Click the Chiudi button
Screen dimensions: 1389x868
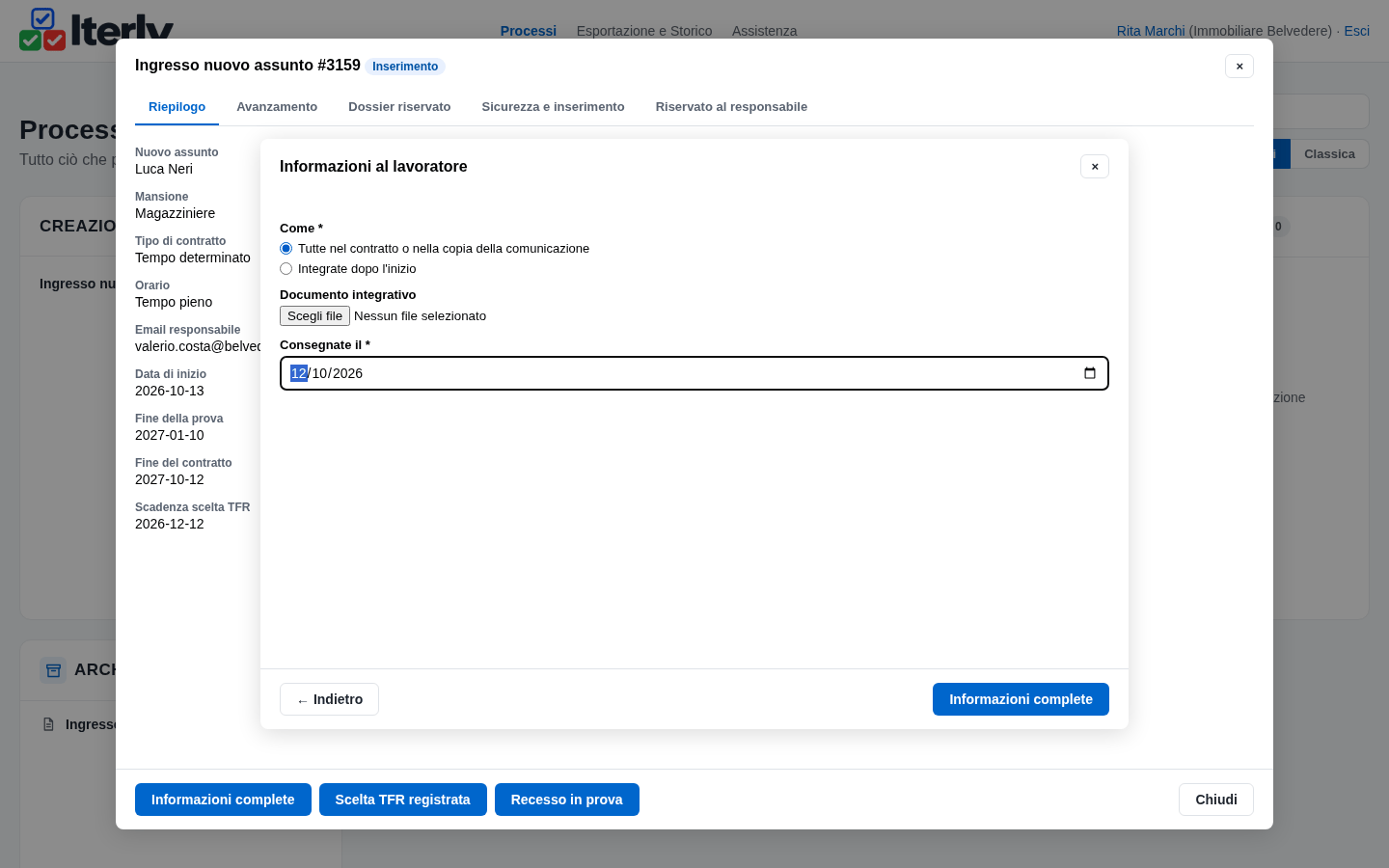coord(1215,800)
